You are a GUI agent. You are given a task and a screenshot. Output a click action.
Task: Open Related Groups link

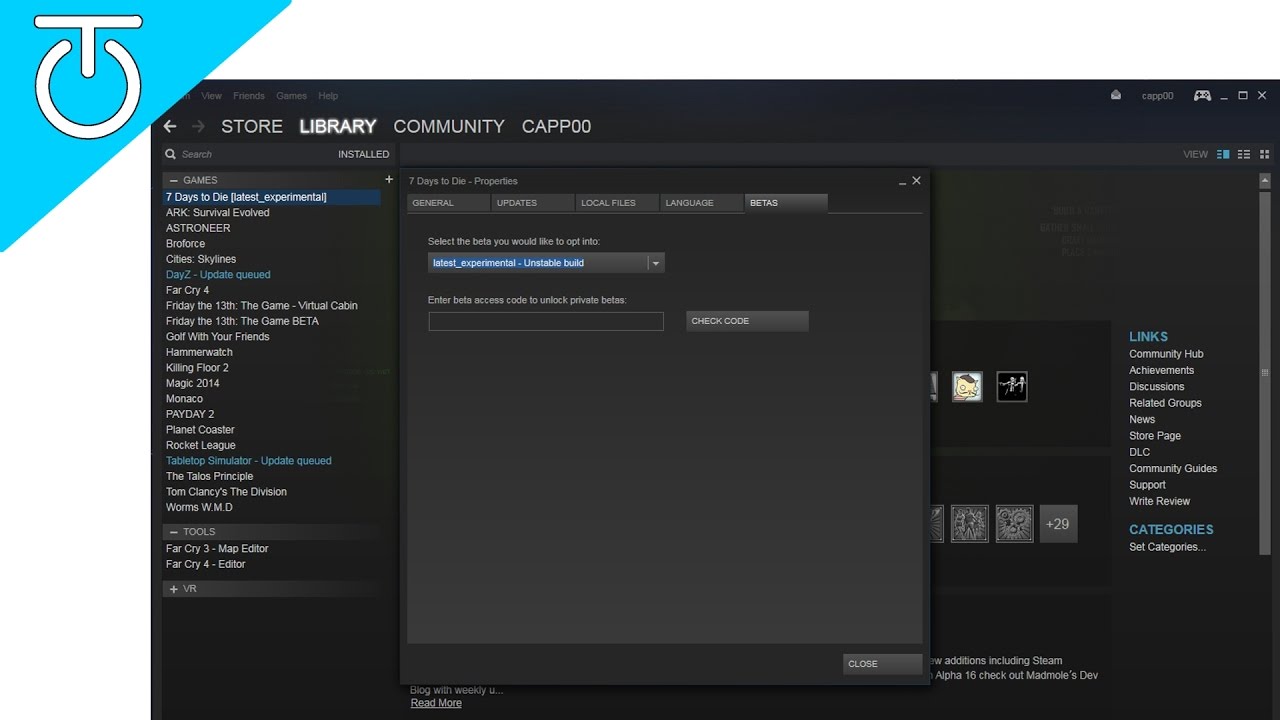pos(1165,403)
